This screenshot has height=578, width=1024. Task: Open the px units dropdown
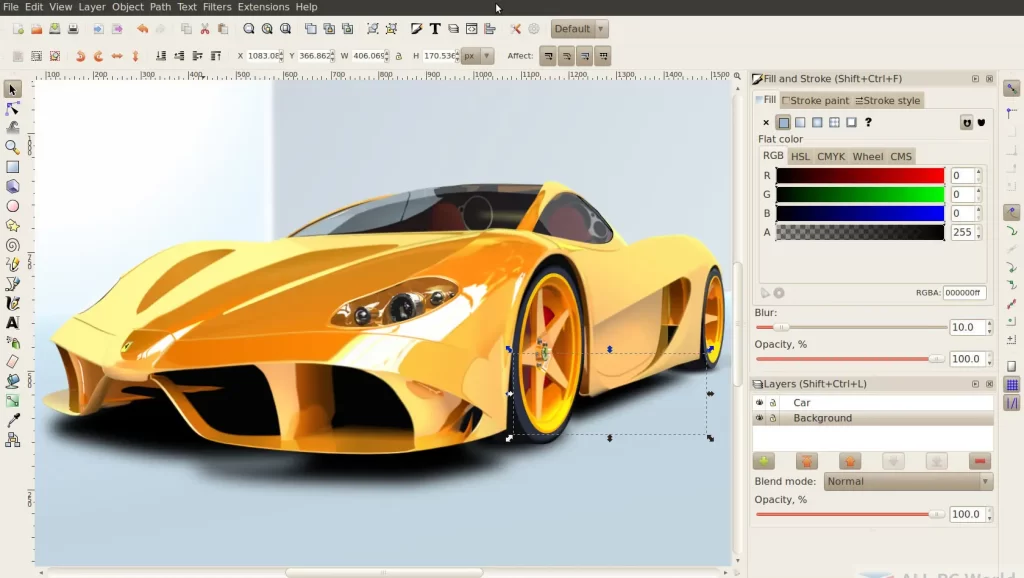pyautogui.click(x=476, y=56)
